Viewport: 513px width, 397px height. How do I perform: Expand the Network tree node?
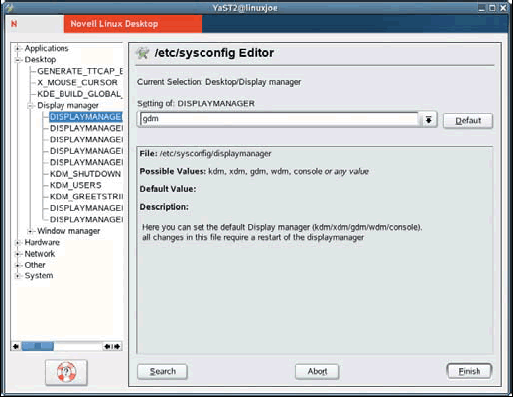pyautogui.click(x=18, y=254)
